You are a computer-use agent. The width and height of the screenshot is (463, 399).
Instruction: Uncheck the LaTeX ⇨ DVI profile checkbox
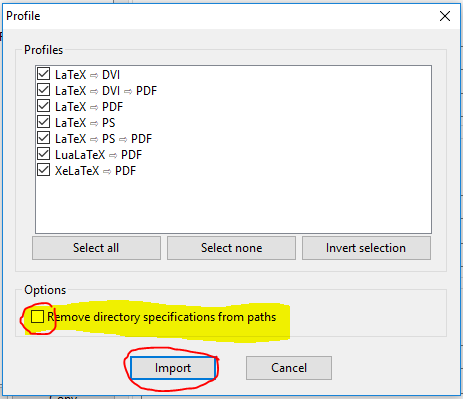tap(44, 74)
